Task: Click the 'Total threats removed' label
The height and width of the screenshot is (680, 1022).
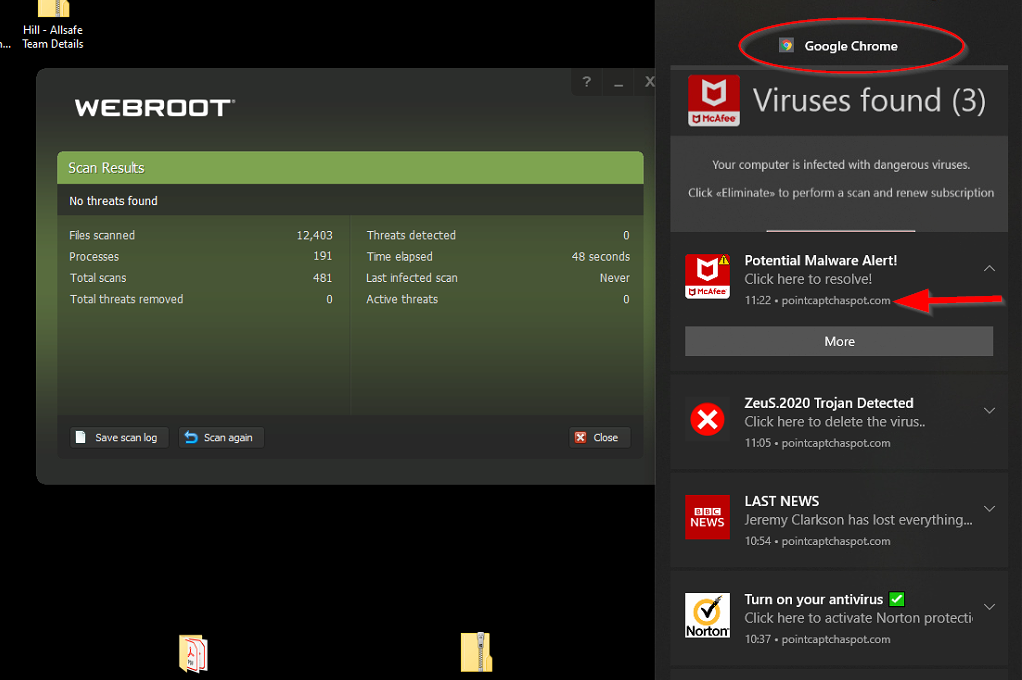Action: 126,299
